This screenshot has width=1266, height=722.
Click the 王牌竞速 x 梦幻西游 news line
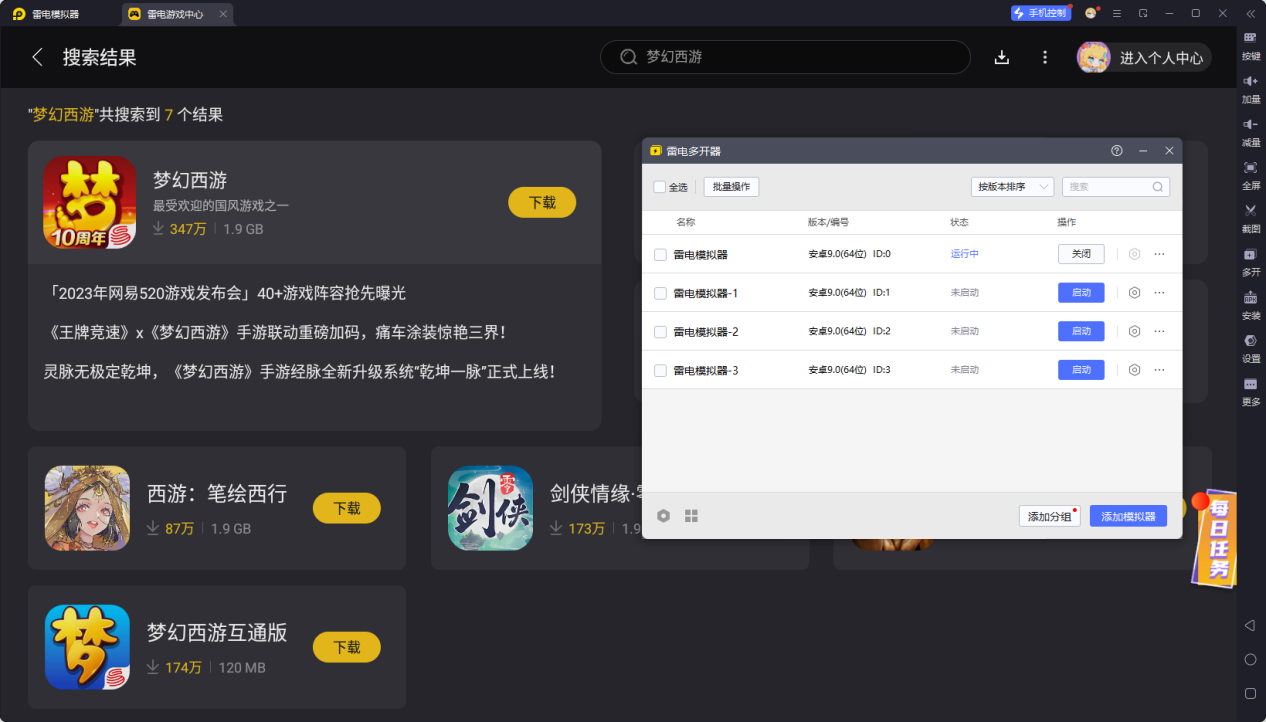(276, 332)
